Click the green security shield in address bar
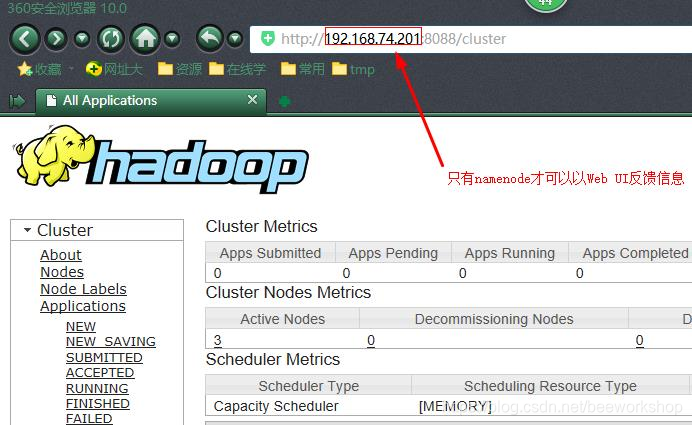Screen dimensions: 692x425 [267, 39]
